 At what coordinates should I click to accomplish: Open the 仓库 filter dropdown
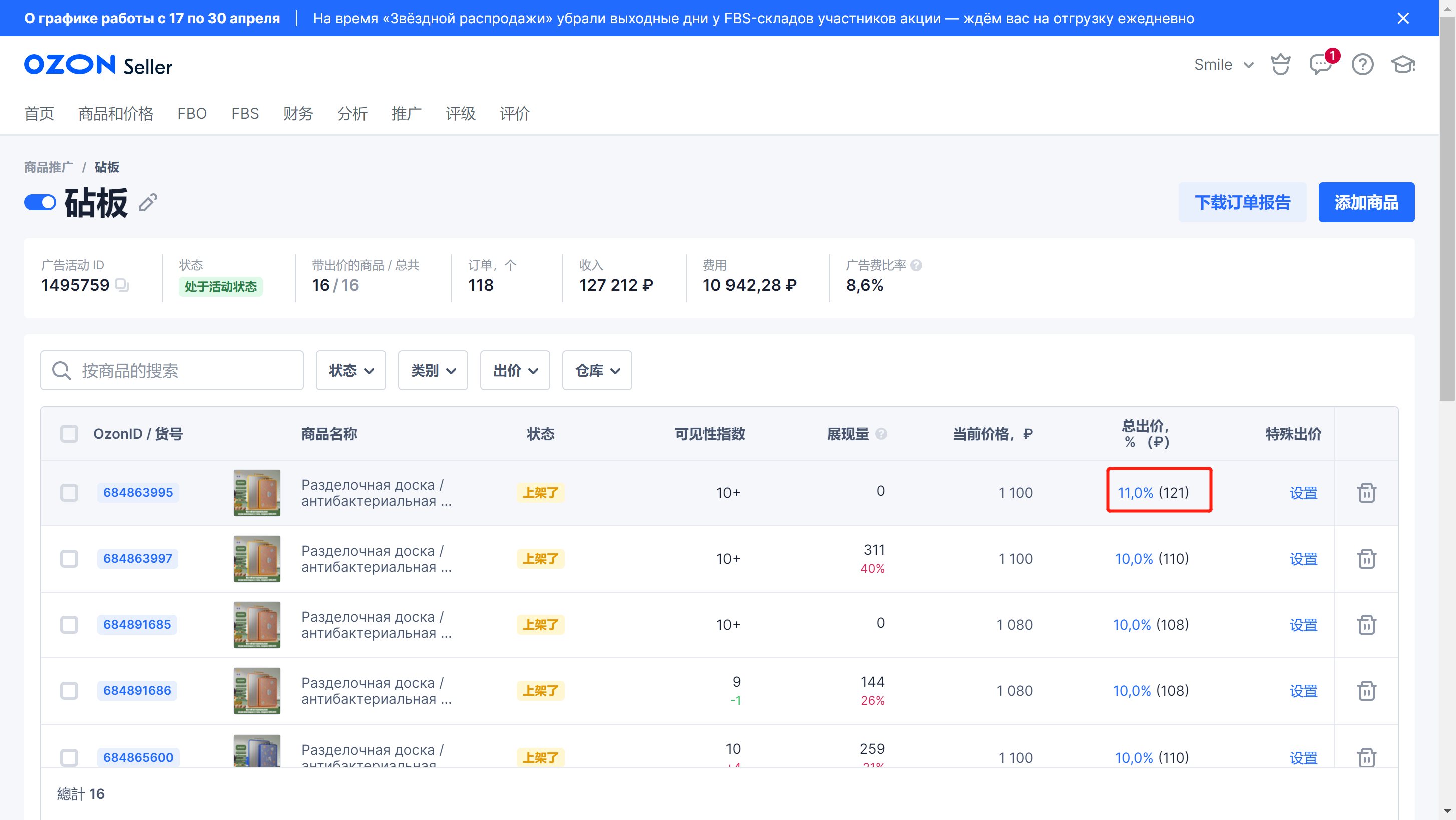coord(597,371)
